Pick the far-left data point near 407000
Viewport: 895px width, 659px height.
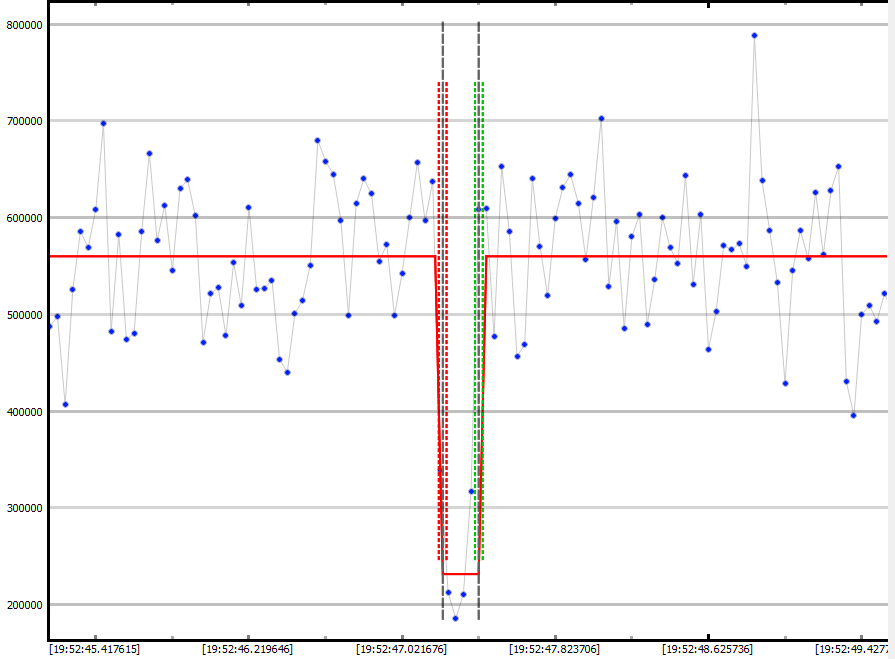[x=65, y=404]
